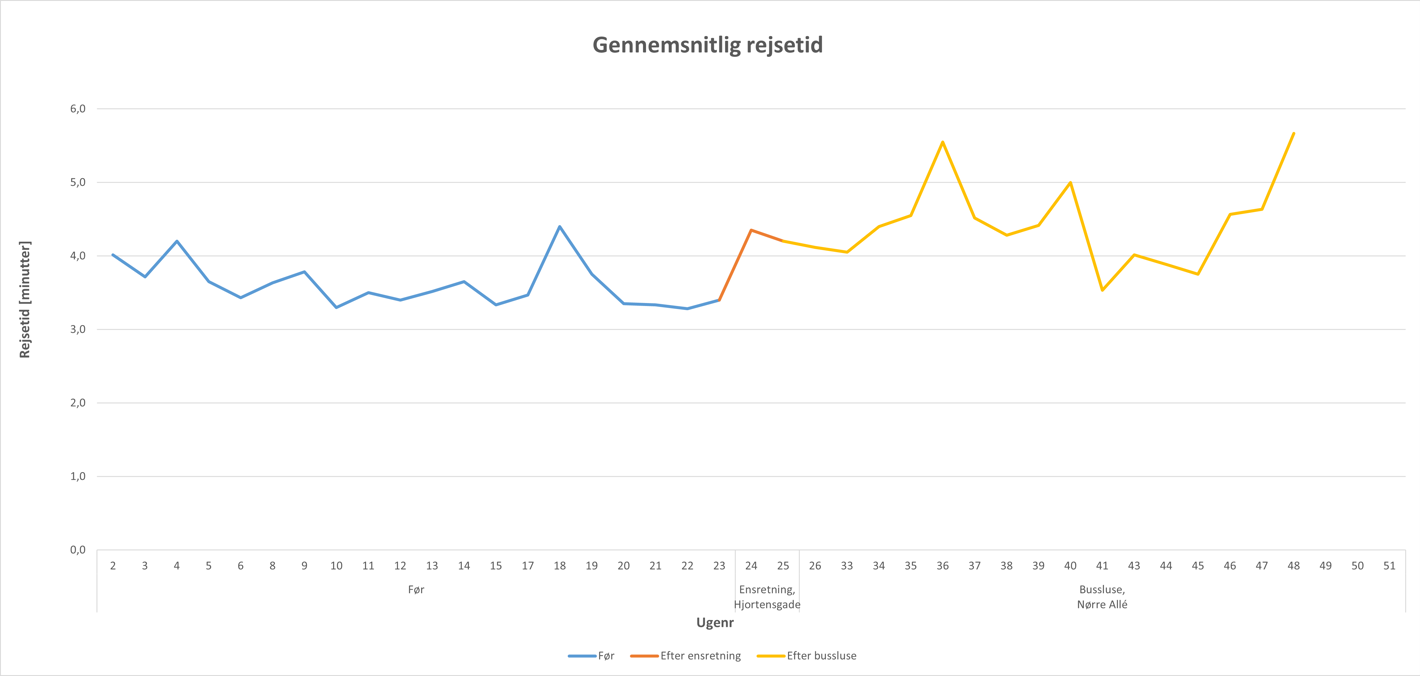1420x676 pixels.
Task: Click the blue line peak at week 18
Action: [x=560, y=227]
